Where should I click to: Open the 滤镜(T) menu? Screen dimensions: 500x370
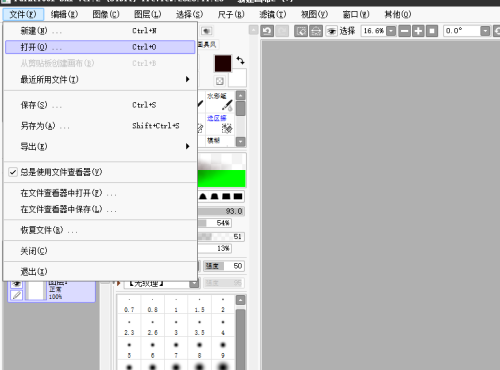pyautogui.click(x=272, y=14)
